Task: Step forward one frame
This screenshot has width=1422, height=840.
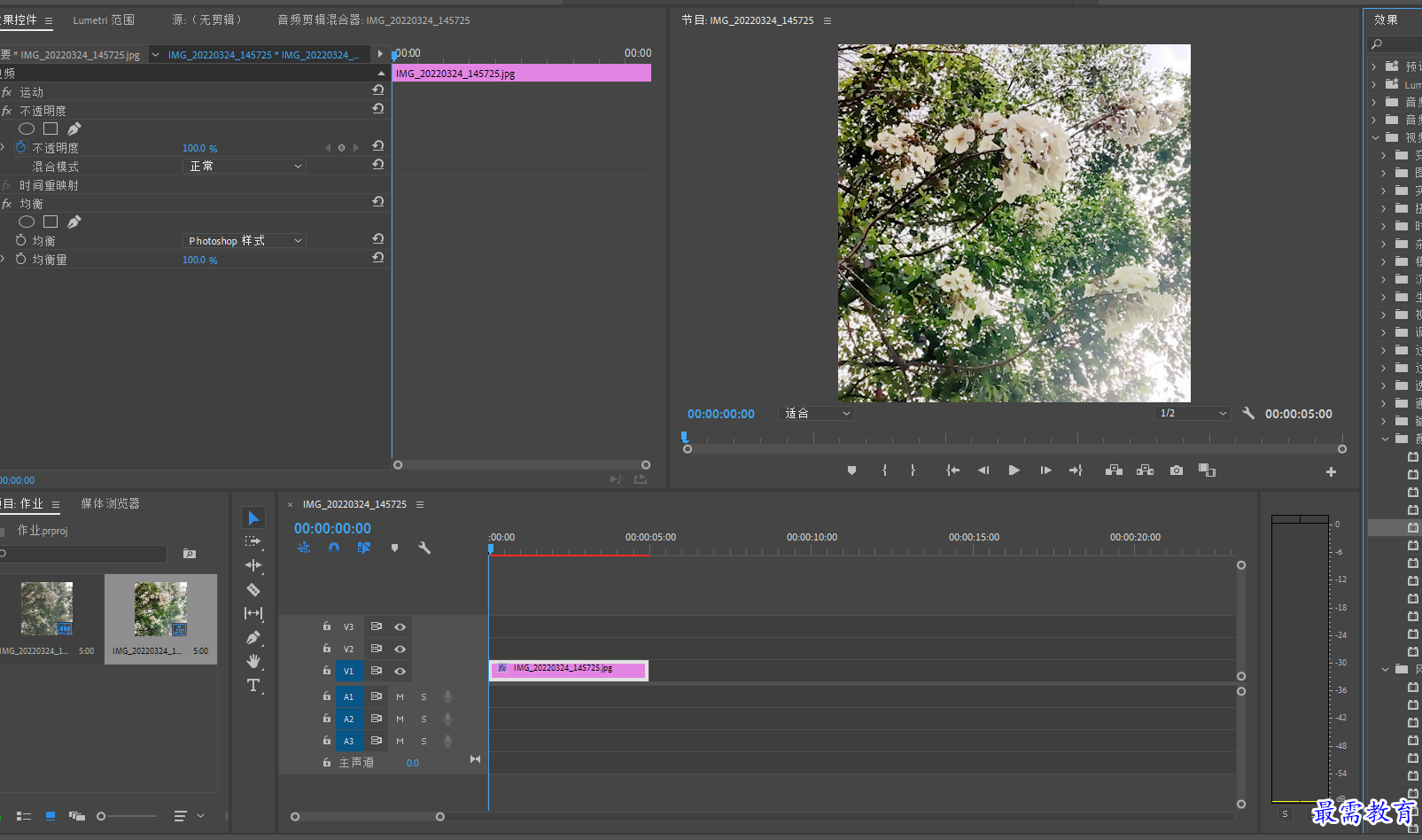Action: (1045, 471)
